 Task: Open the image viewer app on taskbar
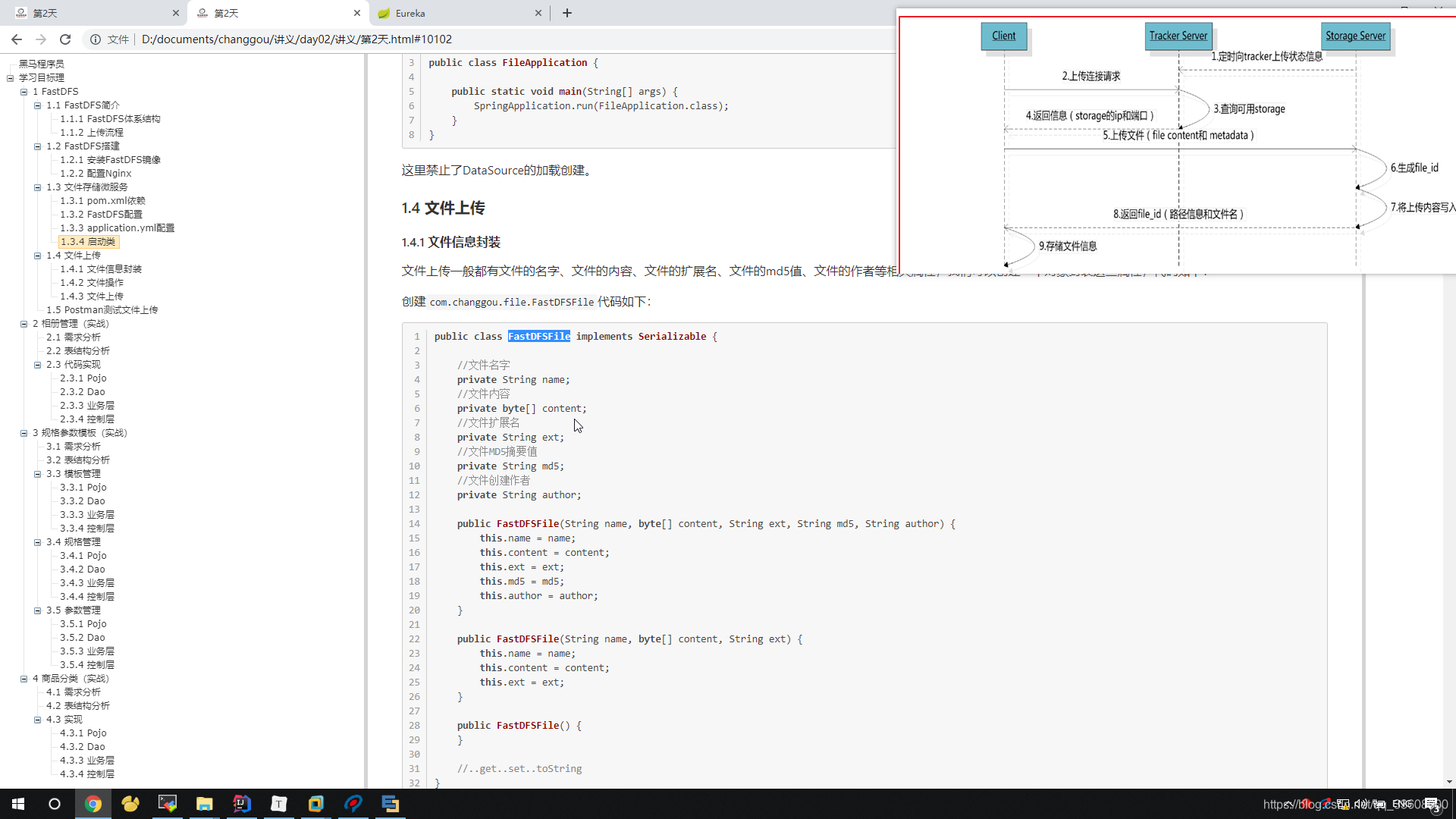click(168, 804)
